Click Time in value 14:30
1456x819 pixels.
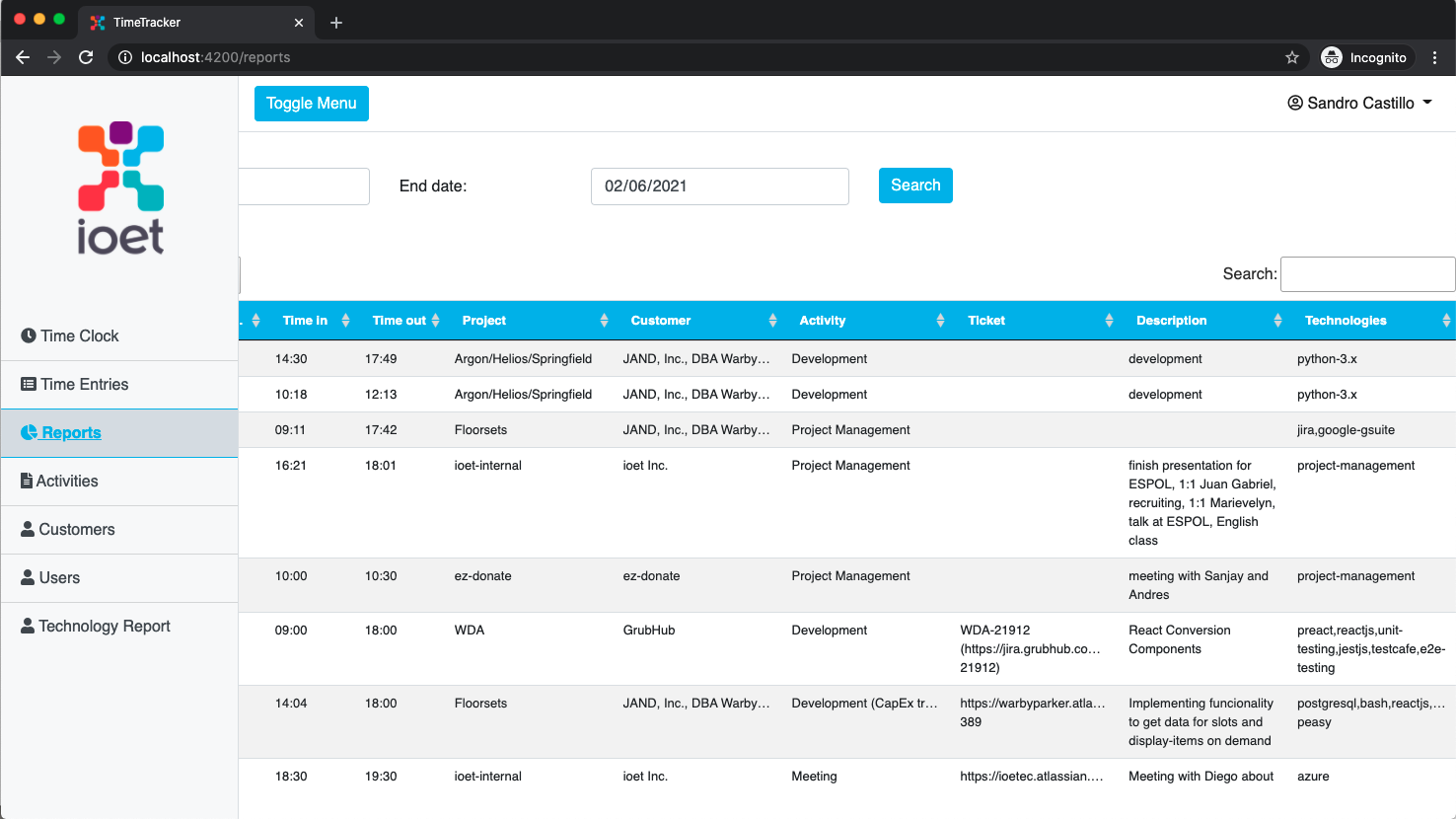point(291,359)
